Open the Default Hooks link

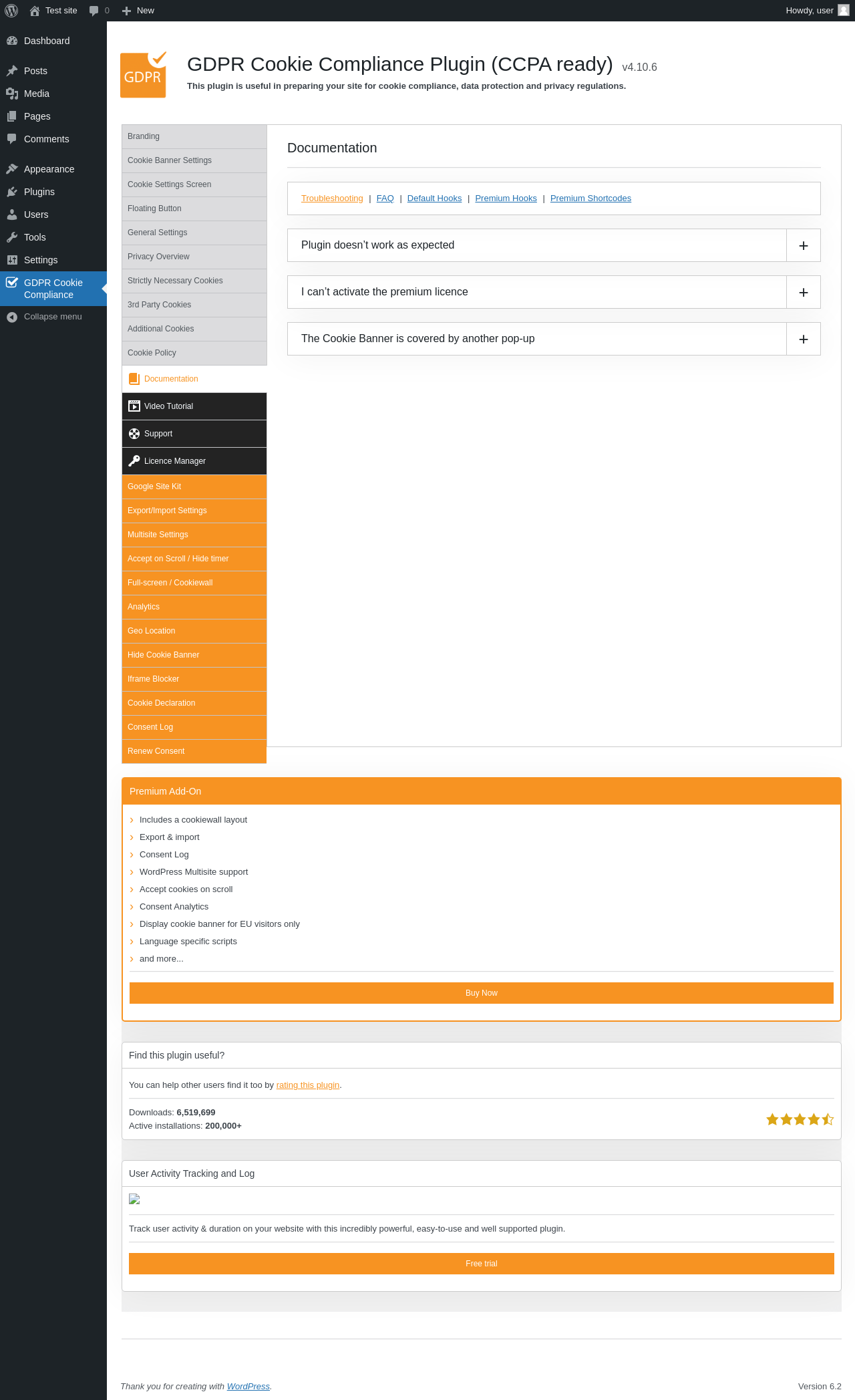click(434, 198)
